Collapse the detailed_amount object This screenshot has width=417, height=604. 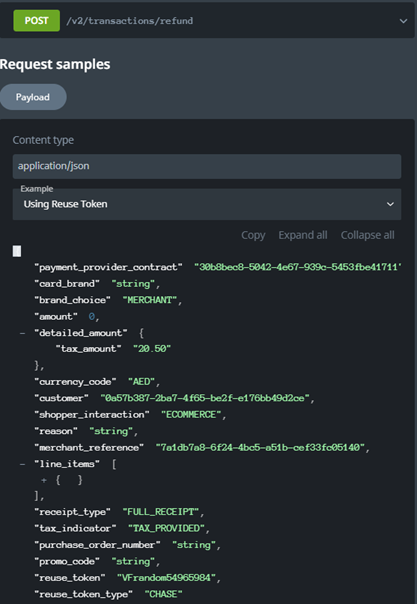tap(22, 333)
